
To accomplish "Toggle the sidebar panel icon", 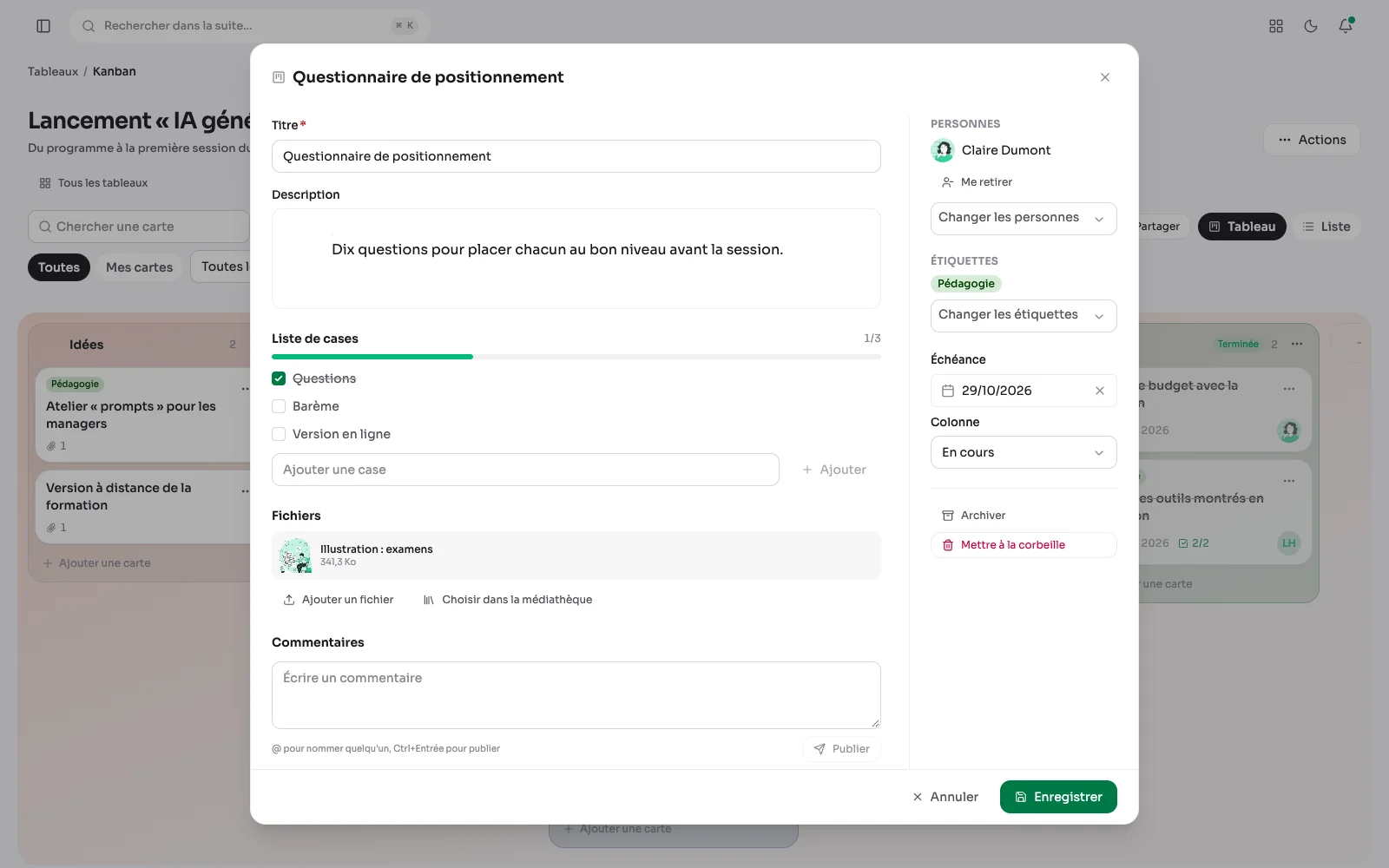I will [43, 26].
